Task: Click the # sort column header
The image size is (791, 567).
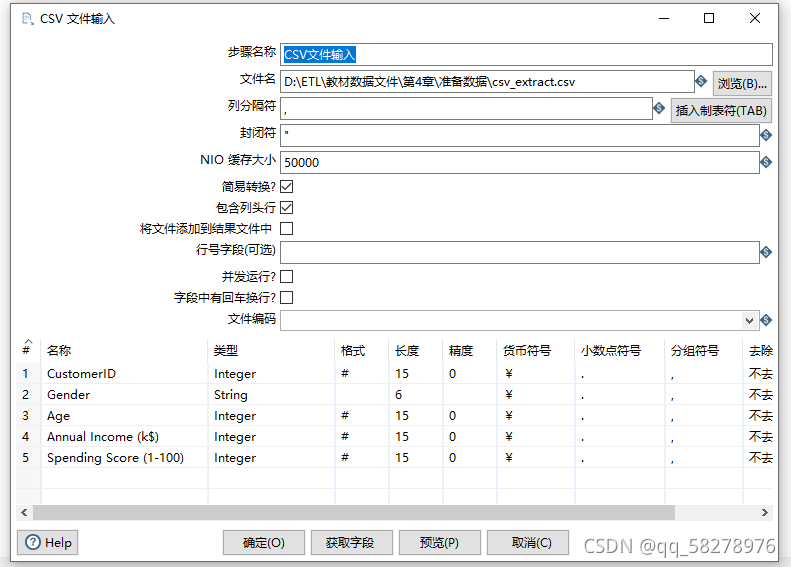Action: pyautogui.click(x=28, y=350)
